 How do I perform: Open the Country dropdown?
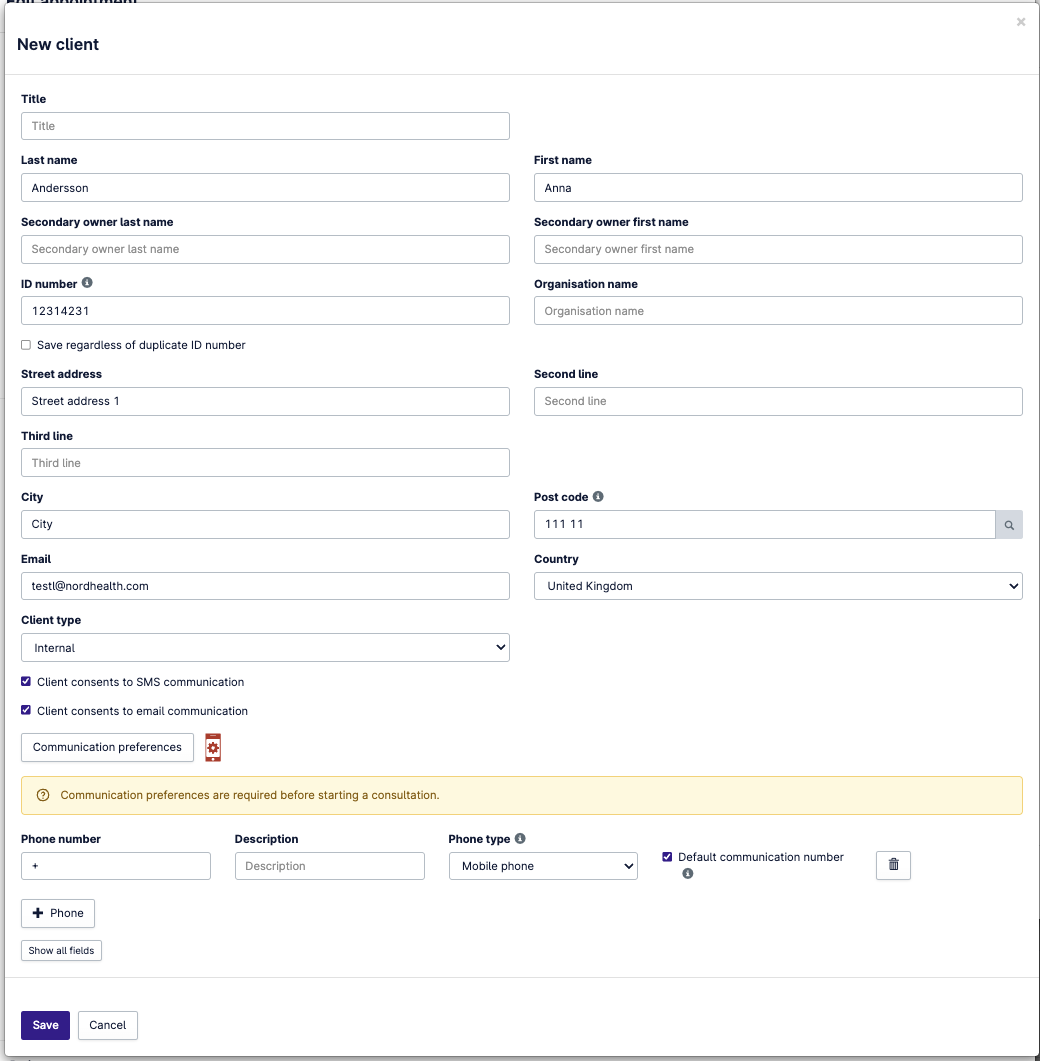(778, 586)
